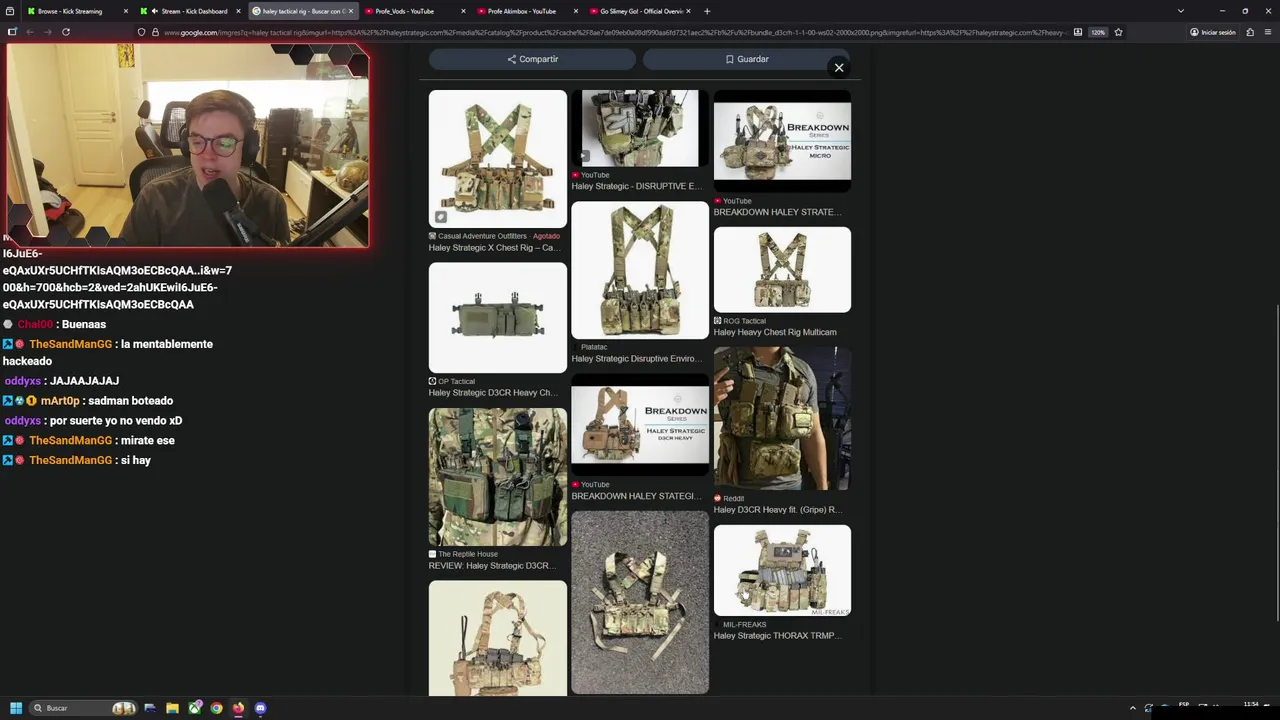Screen dimensions: 1280x720
Task: Open the browser extensions icon
Action: [1250, 32]
